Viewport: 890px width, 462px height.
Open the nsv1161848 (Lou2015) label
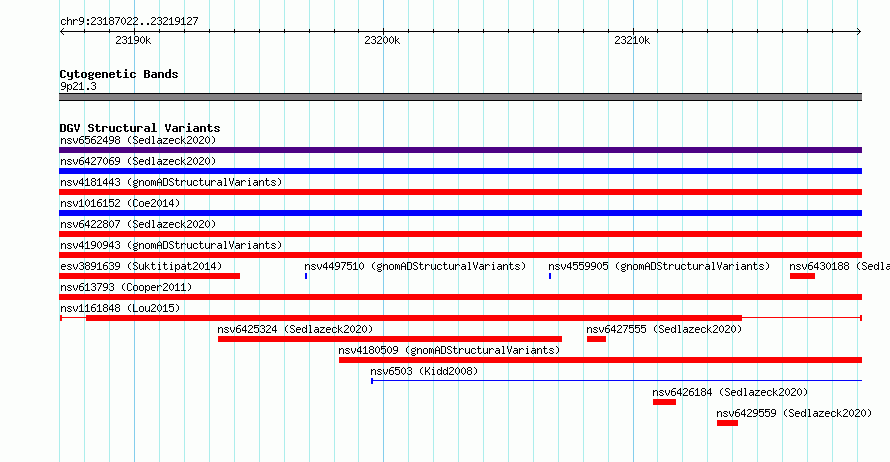[x=120, y=308]
